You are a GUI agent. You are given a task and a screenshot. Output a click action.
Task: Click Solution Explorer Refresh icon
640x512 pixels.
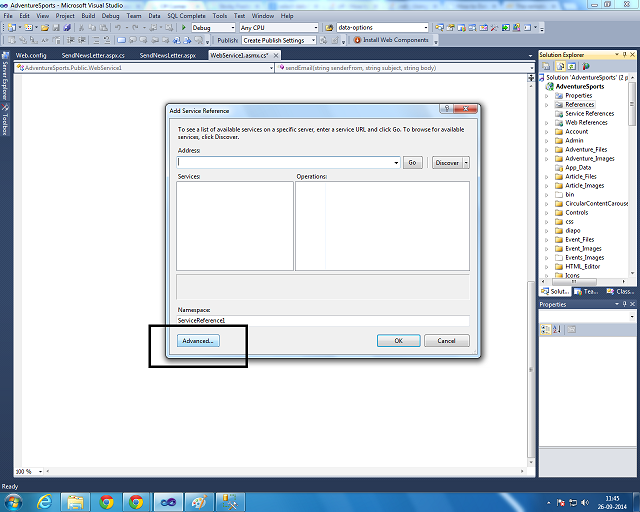[x=571, y=66]
